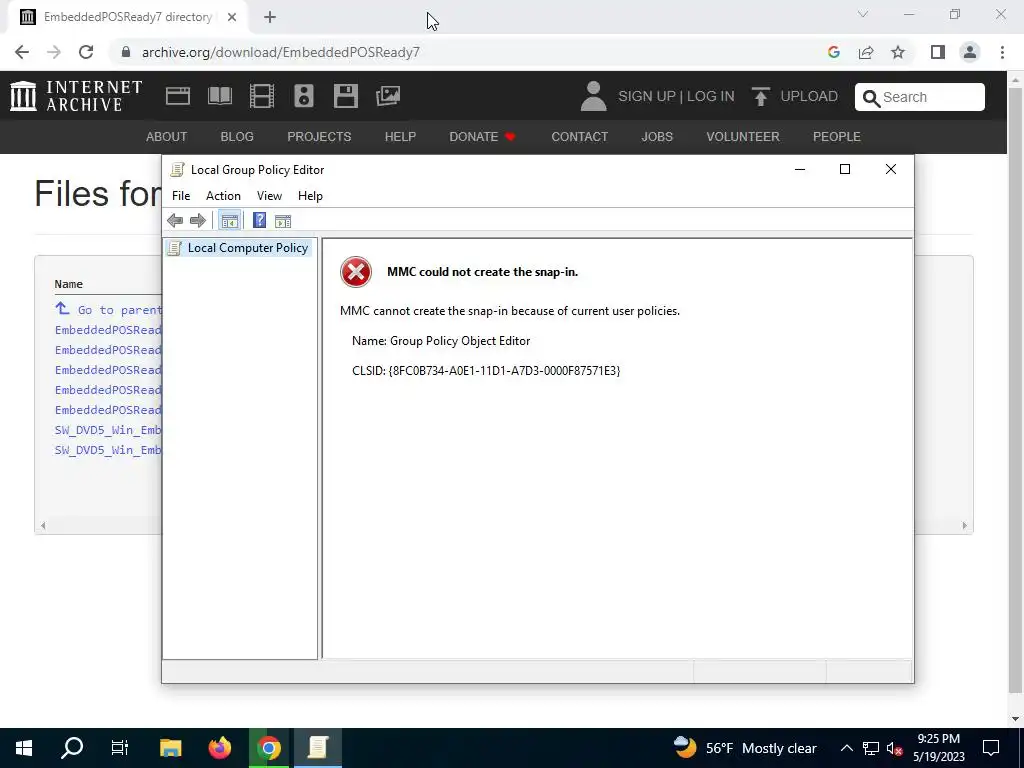The image size is (1024, 768).
Task: Open Software floppy icon in Archive header
Action: [x=345, y=96]
